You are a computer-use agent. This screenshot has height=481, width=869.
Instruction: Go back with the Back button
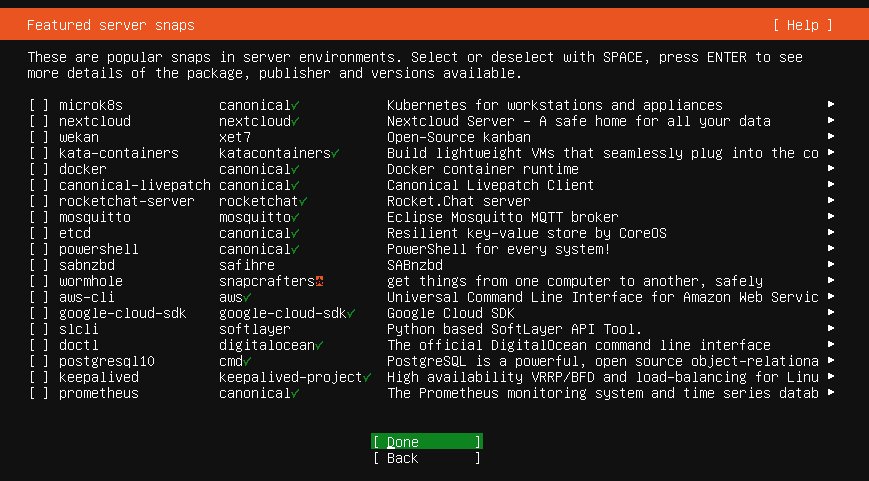[426, 458]
